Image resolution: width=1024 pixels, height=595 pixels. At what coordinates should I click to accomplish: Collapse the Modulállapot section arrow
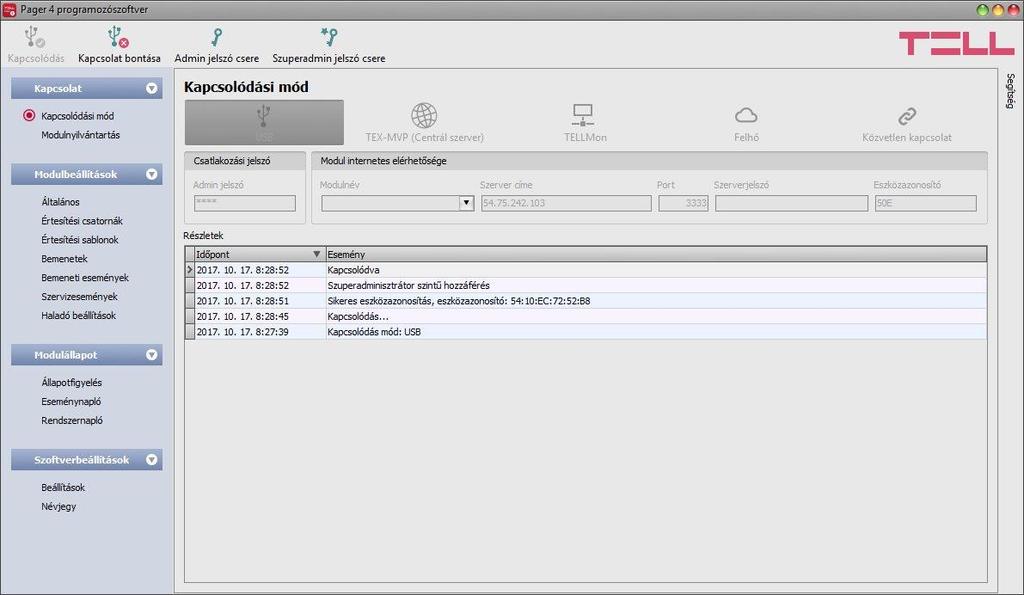(152, 355)
